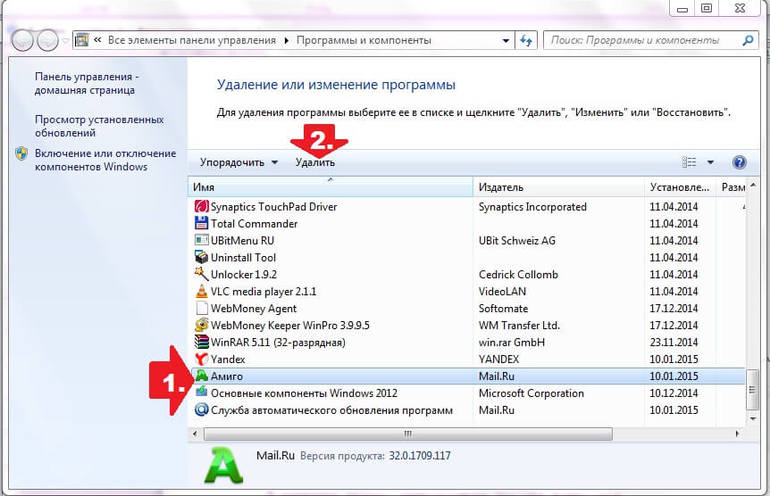The image size is (770, 496).
Task: Select the Uninstall Tool row
Action: tap(467, 257)
